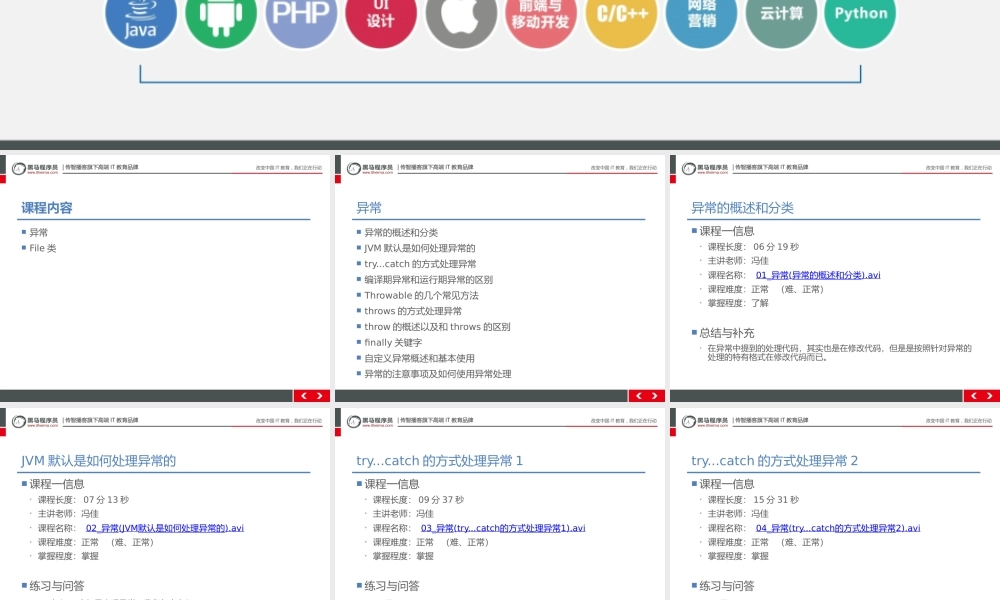Screen dimensions: 1000x600
Task: Click next arrow on 异常的概述和分类 slide
Action: (x=990, y=396)
